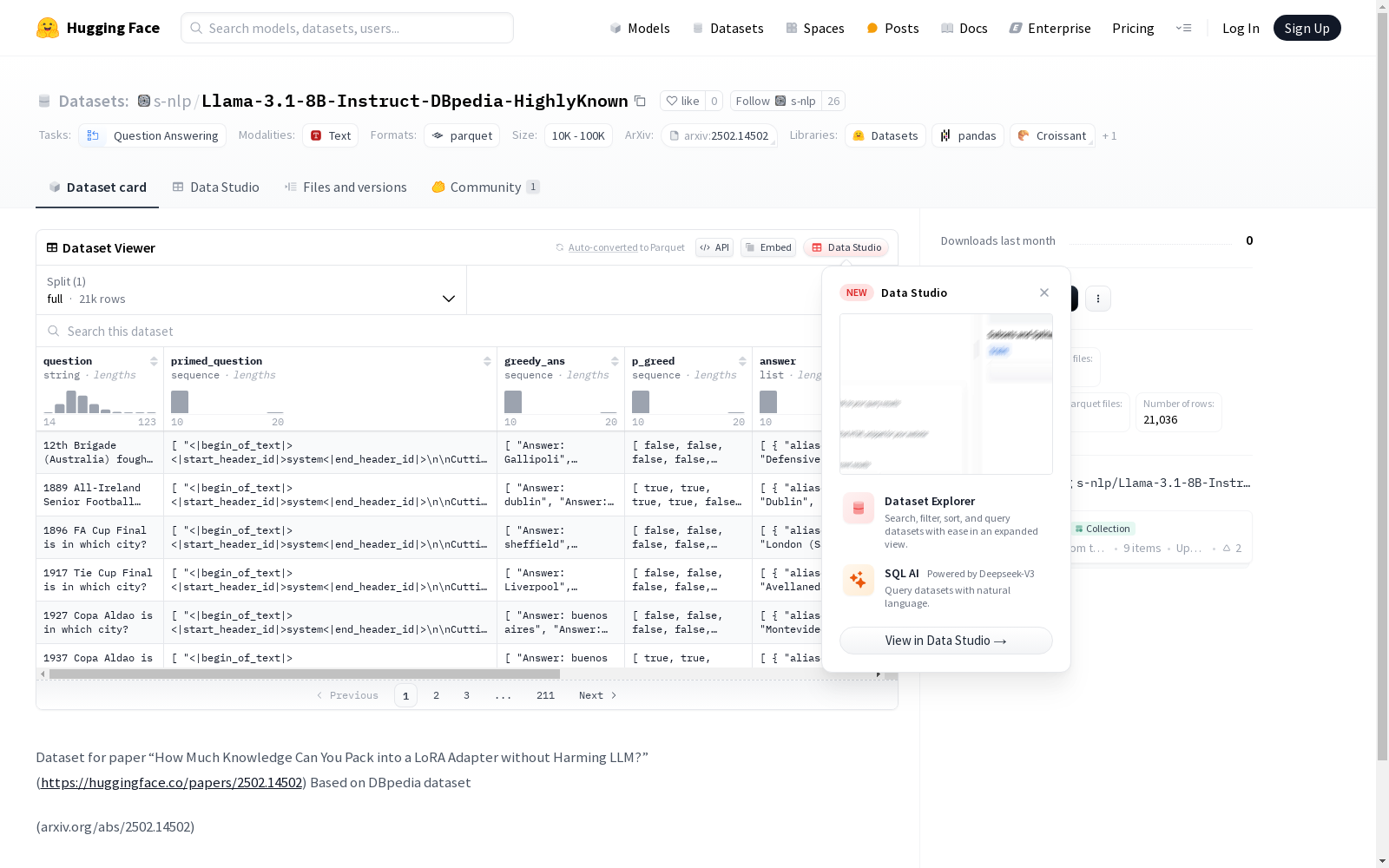This screenshot has height=868, width=1389.
Task: Focus the Search this dataset field
Action: [x=429, y=331]
